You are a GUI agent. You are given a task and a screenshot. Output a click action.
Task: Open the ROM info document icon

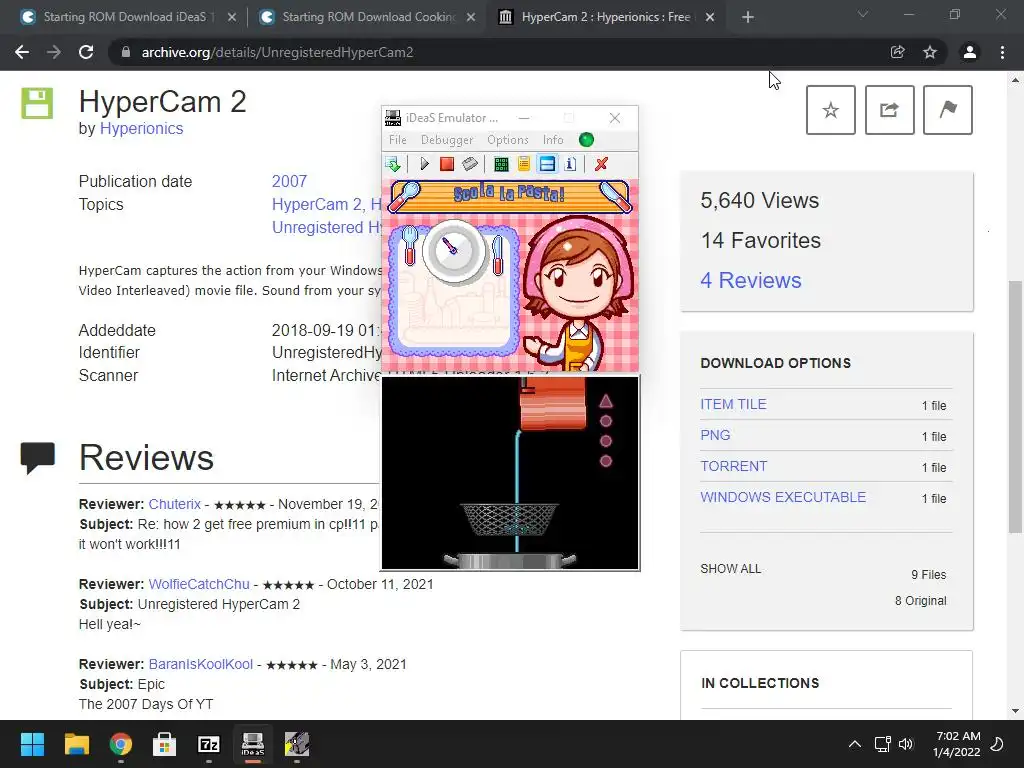point(570,164)
